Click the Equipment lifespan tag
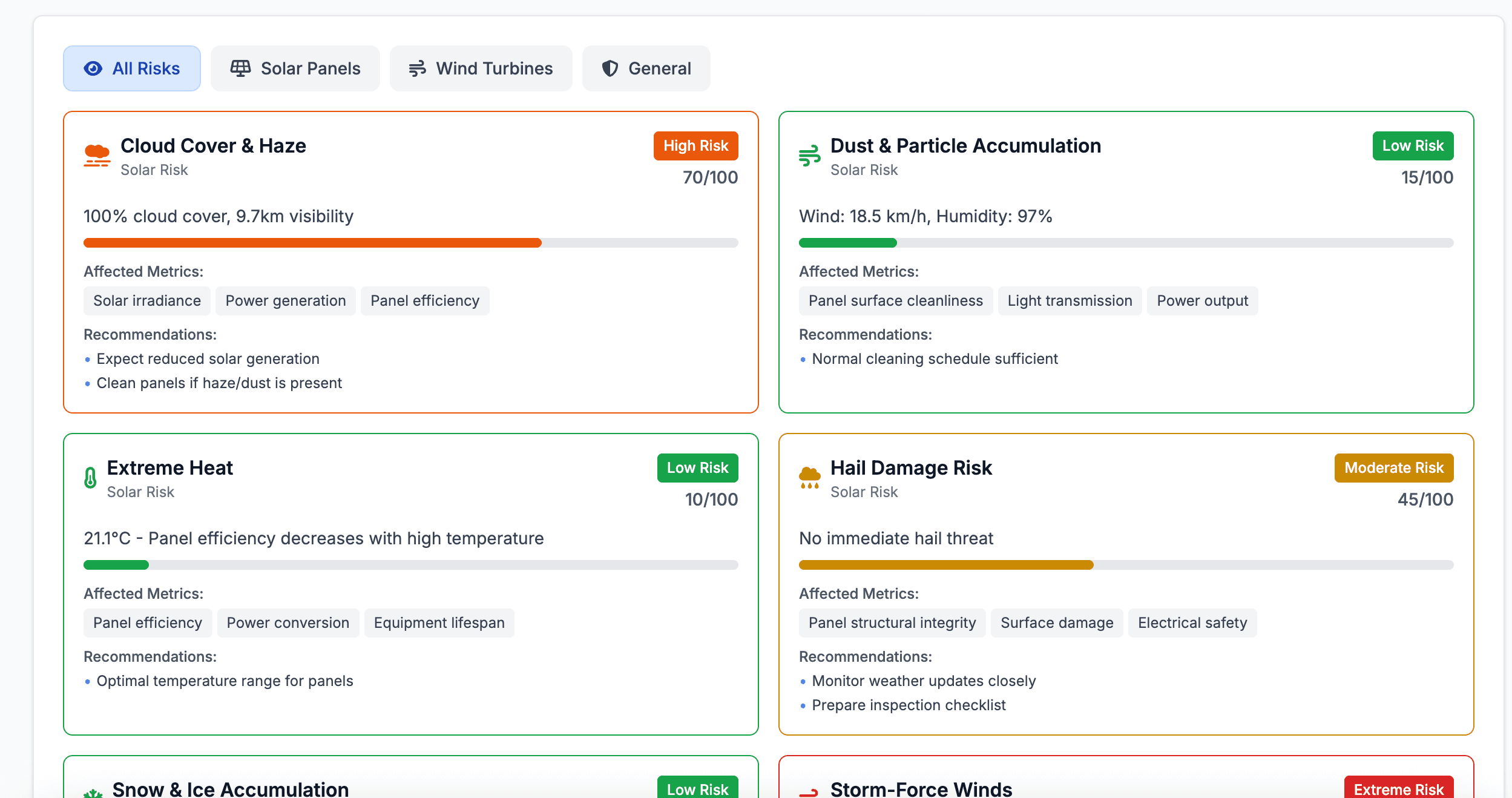 pyautogui.click(x=439, y=623)
